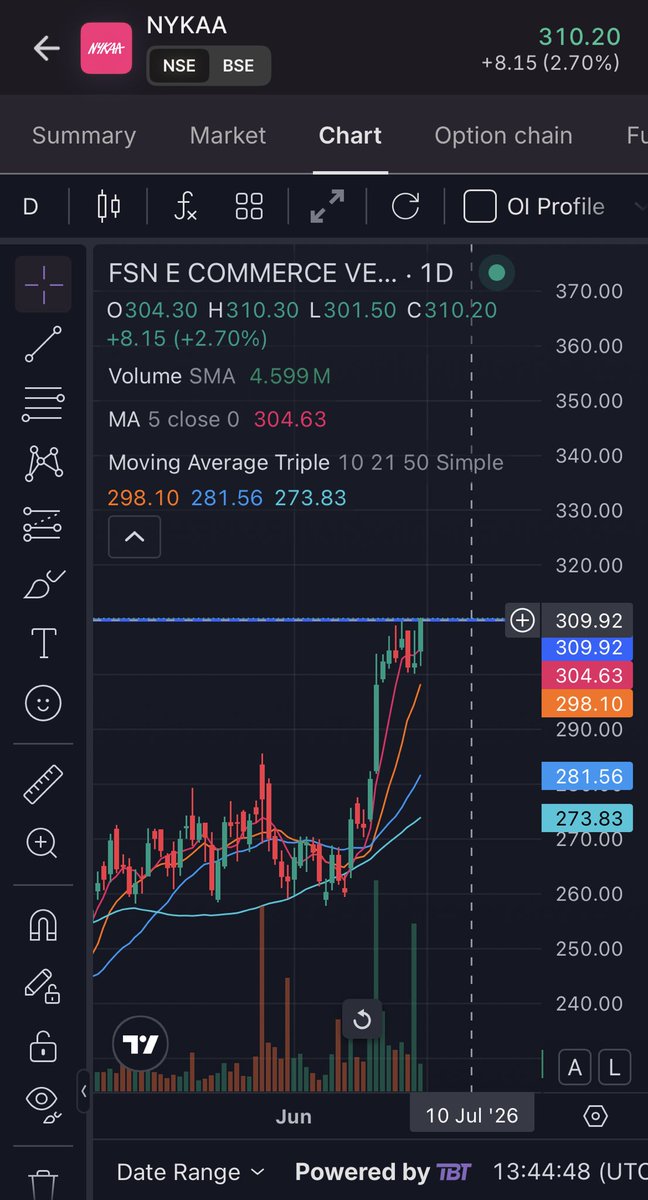Image resolution: width=648 pixels, height=1200 pixels.
Task: Select the brush drawing tool
Action: [43, 584]
